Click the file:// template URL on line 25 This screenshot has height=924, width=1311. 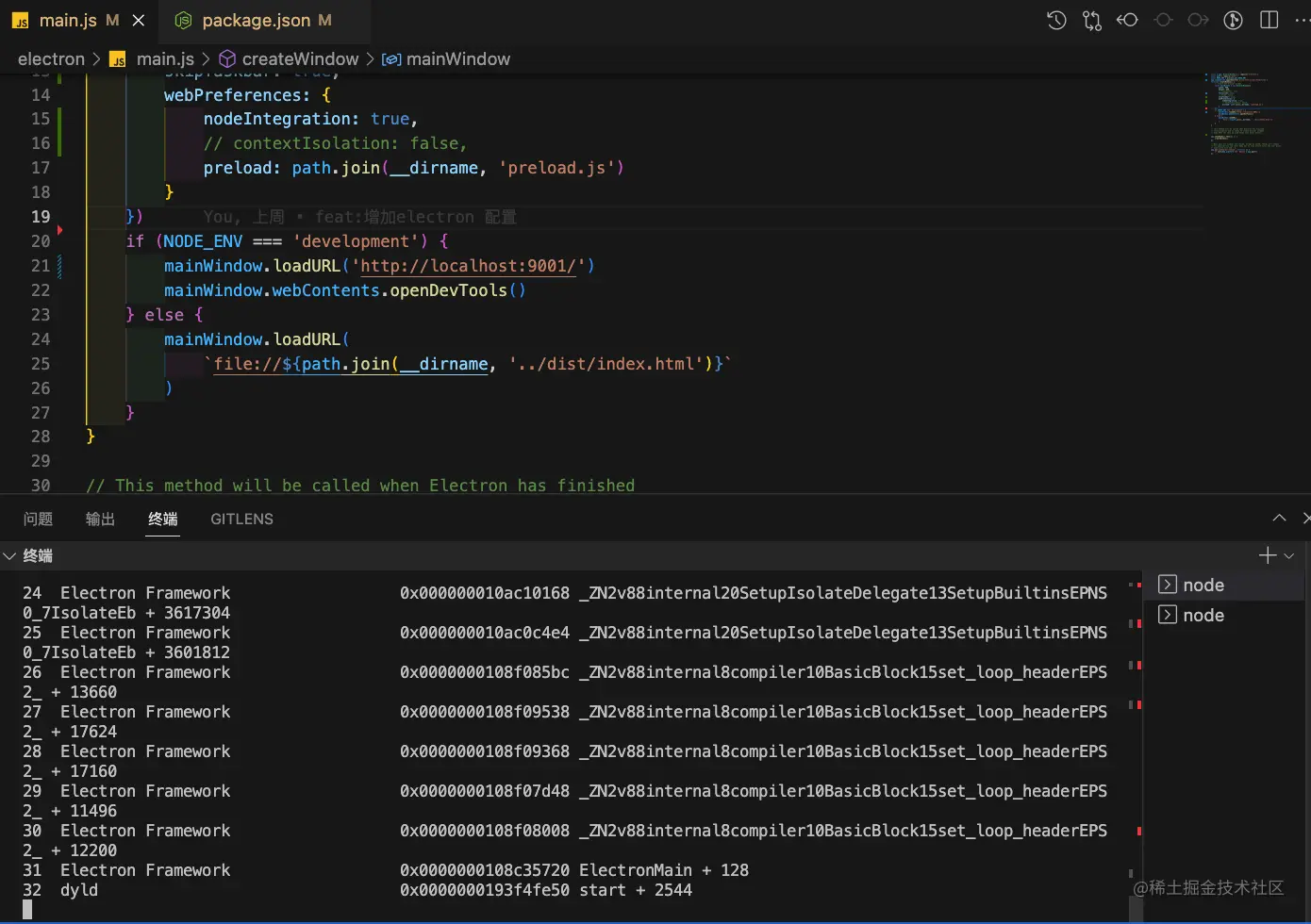(x=468, y=364)
